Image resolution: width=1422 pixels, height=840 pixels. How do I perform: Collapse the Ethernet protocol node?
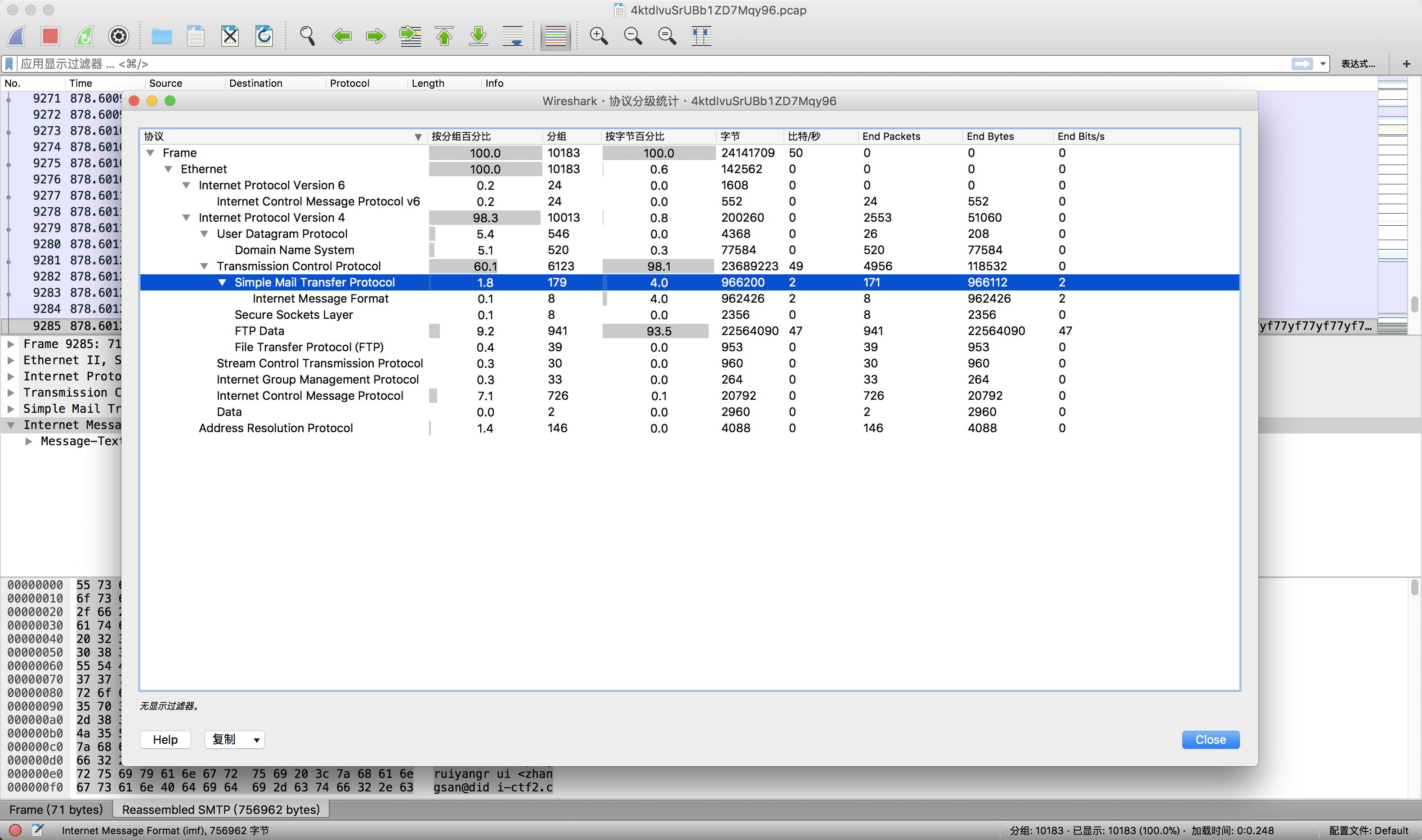click(168, 169)
